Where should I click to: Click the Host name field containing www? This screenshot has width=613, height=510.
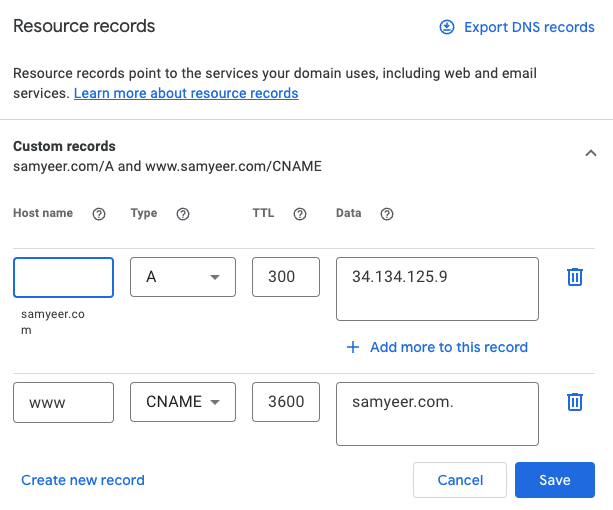64,402
